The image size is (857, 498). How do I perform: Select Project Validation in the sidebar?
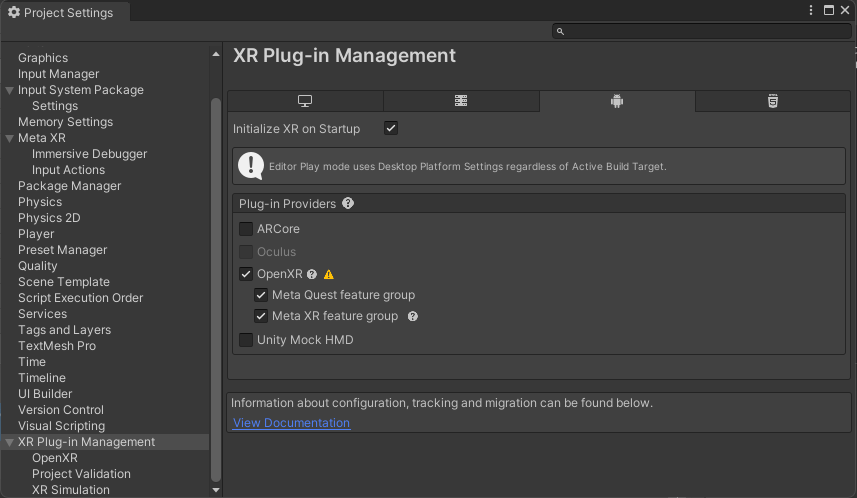click(x=81, y=474)
